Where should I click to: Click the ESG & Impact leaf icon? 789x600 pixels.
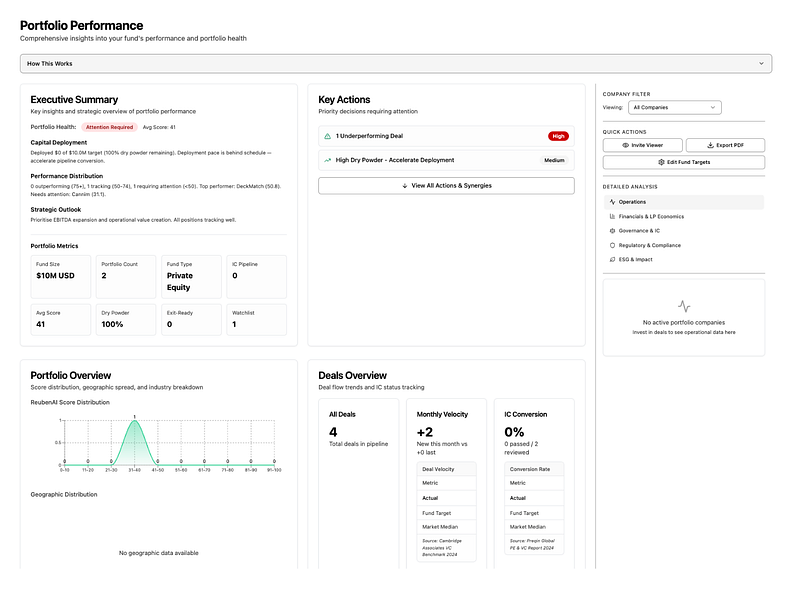[612, 260]
